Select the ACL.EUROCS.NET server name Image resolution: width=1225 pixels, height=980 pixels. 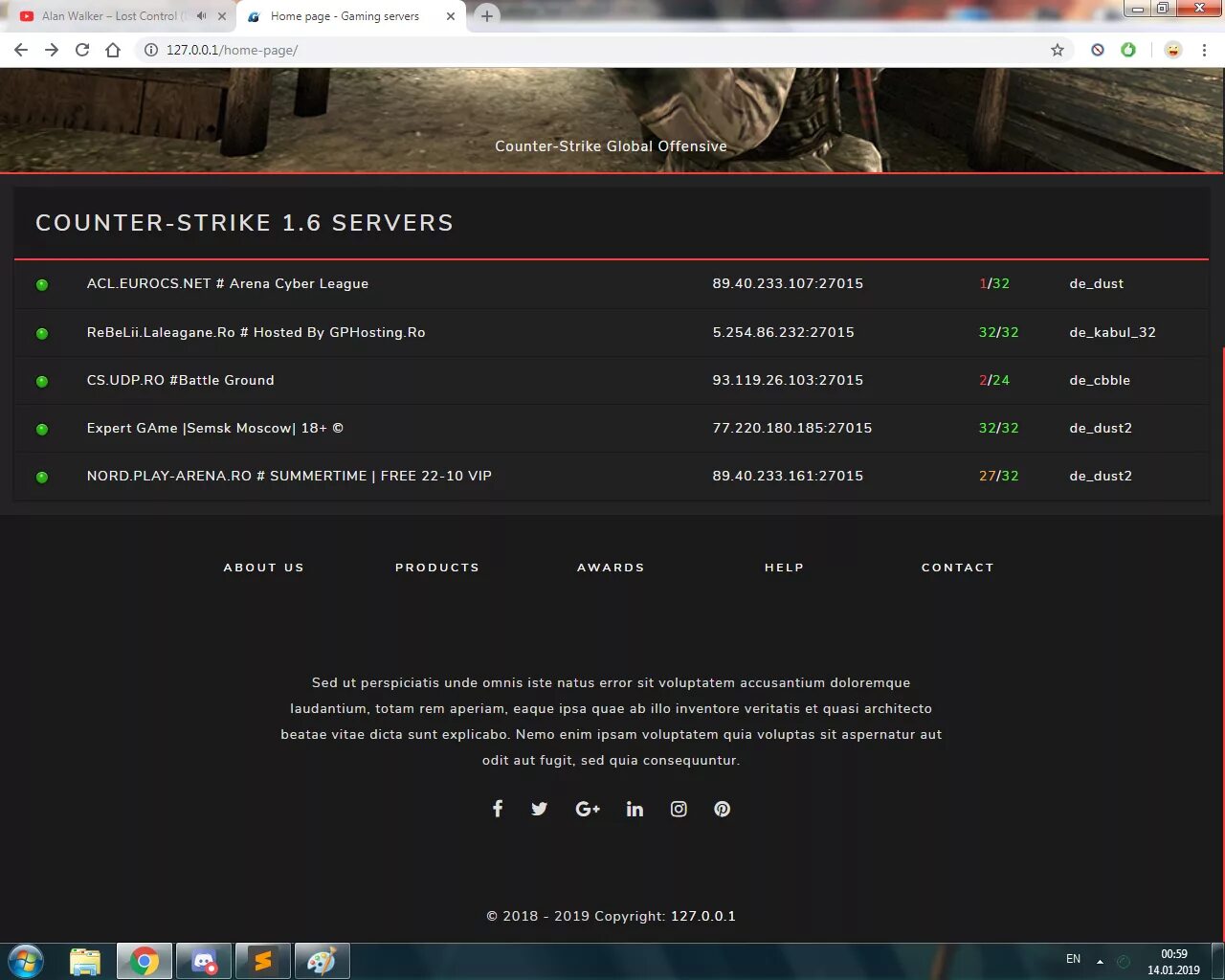[228, 283]
